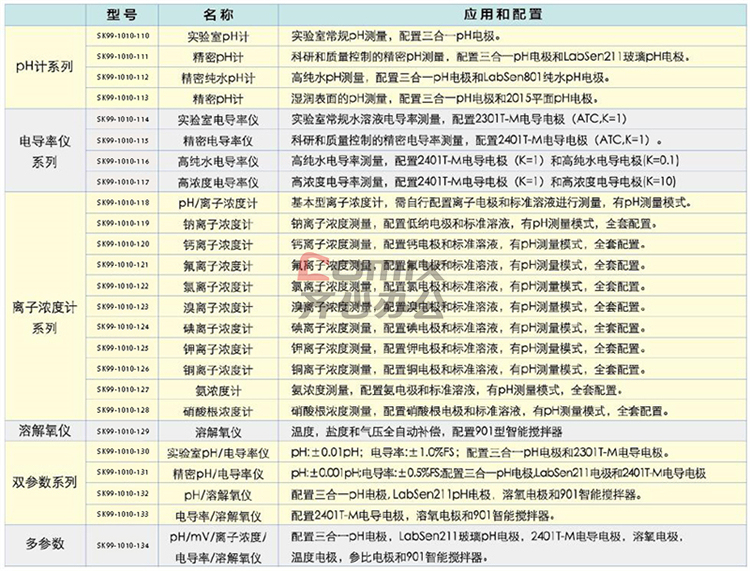Screen dimensions: 750x571
Task: Click model number SK99-1010-123
Action: tap(123, 307)
